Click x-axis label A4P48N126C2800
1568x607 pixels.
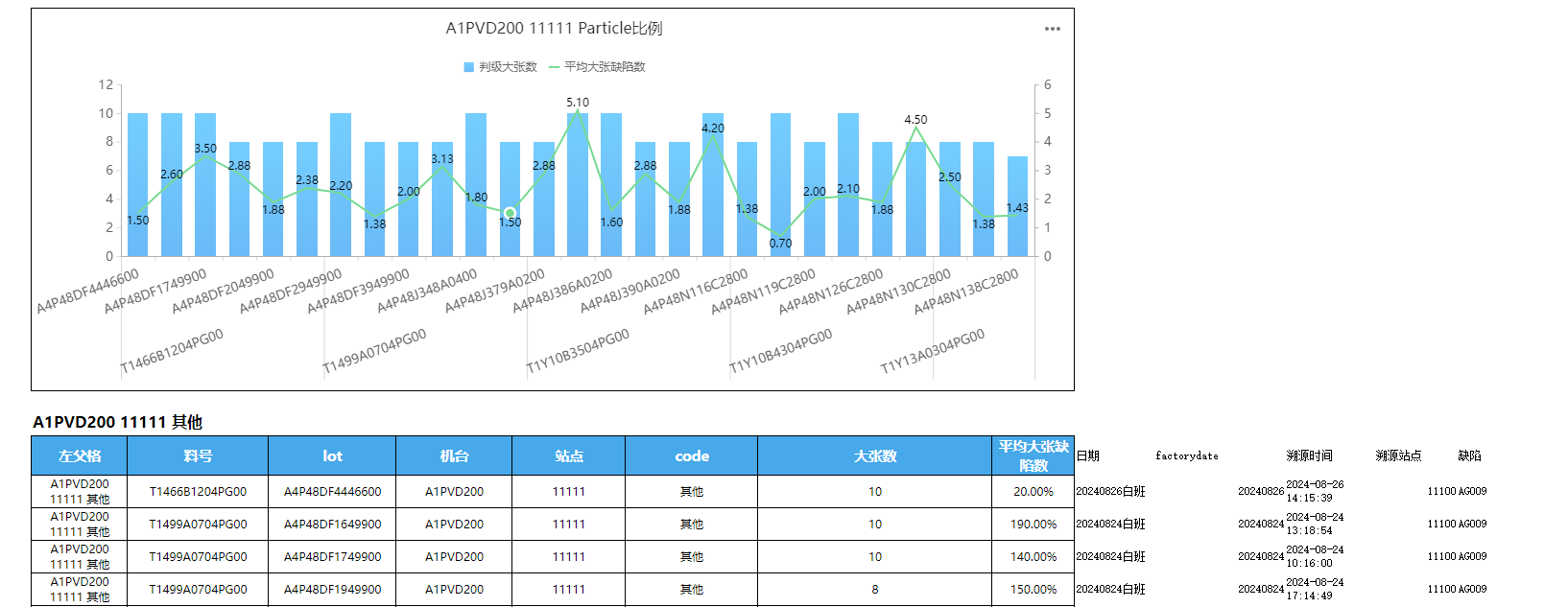coord(831,292)
